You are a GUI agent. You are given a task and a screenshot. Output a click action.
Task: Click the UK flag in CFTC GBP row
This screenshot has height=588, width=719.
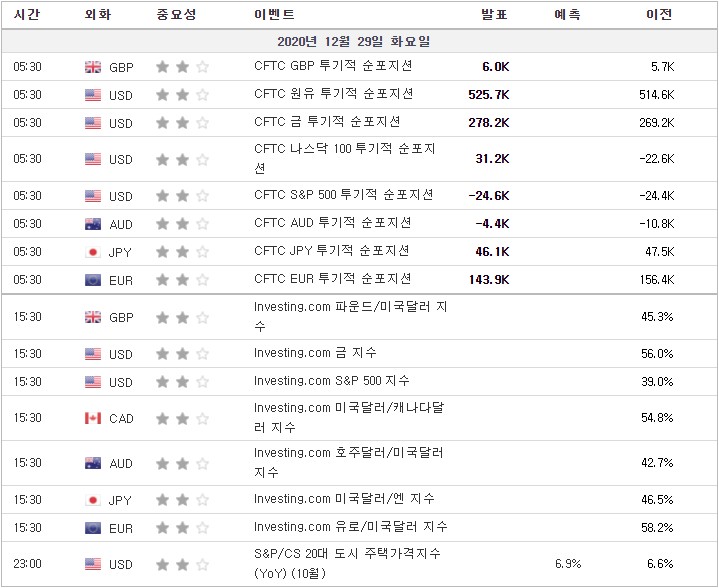click(93, 67)
